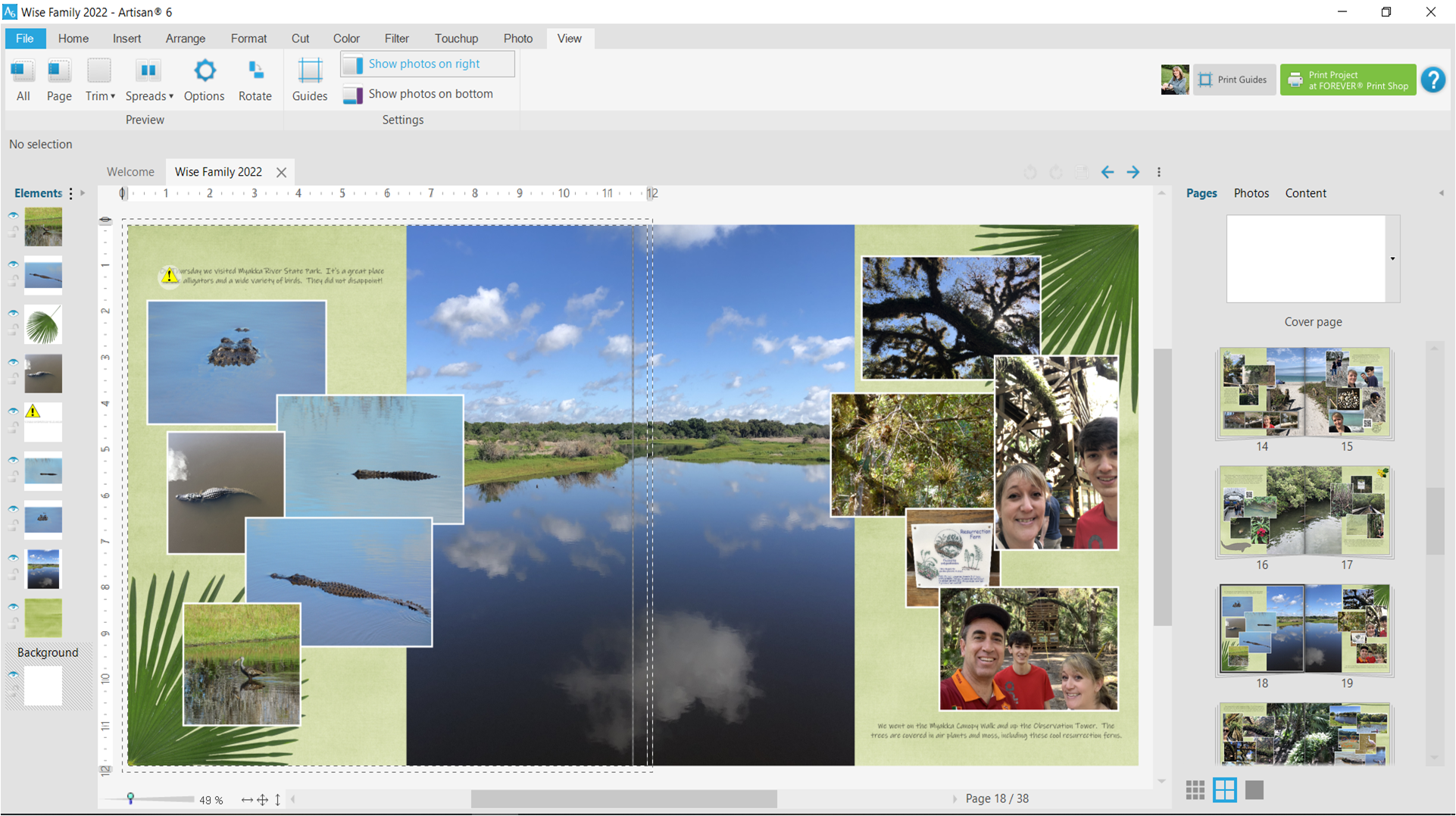Go to next page with right arrow
The width and height of the screenshot is (1456, 816).
tap(1133, 173)
